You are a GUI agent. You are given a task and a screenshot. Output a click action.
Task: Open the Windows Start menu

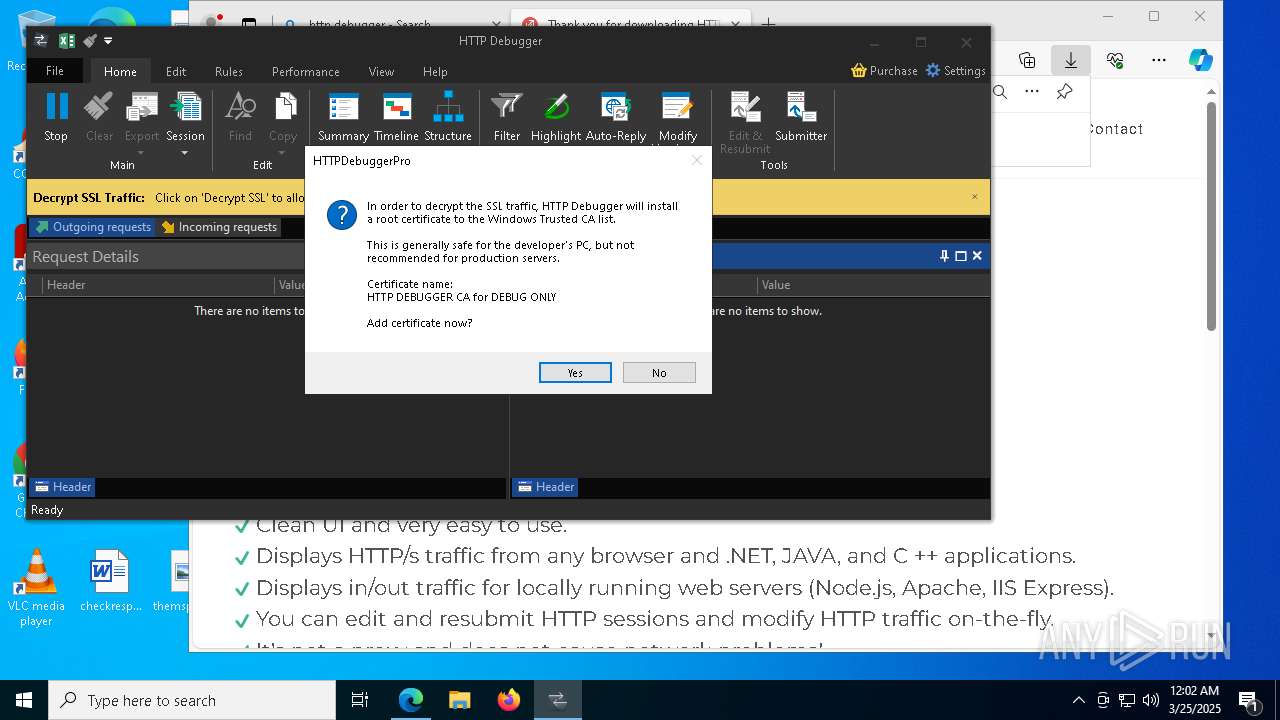[24, 700]
